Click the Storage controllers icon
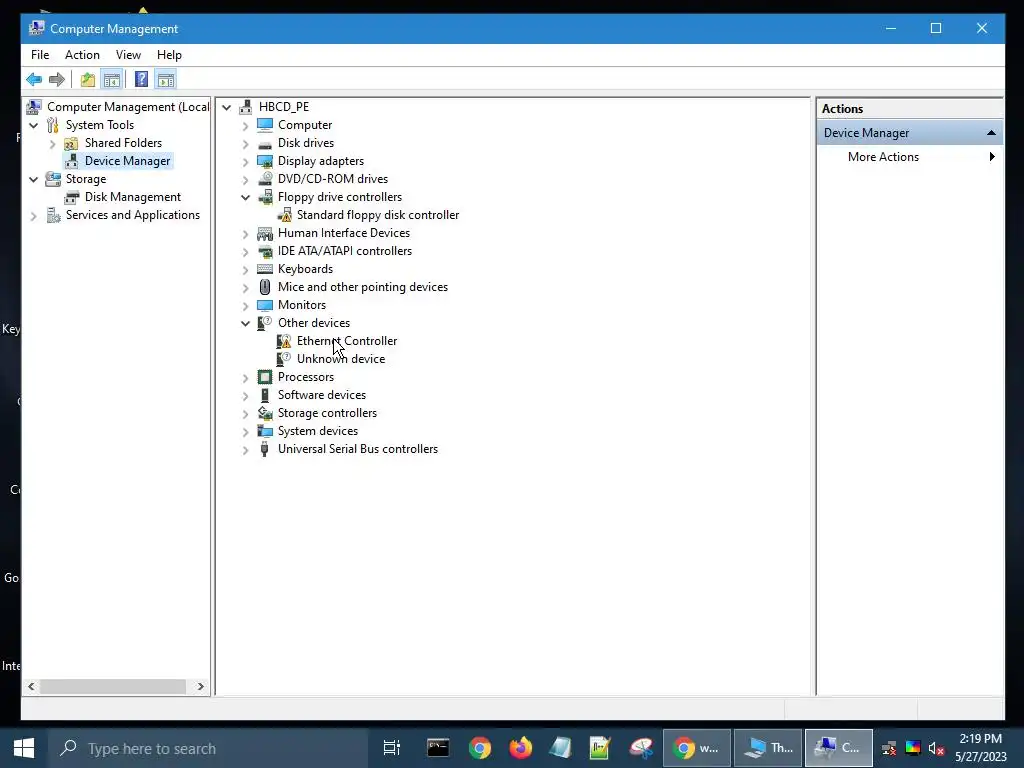This screenshot has height=768, width=1024. point(265,413)
